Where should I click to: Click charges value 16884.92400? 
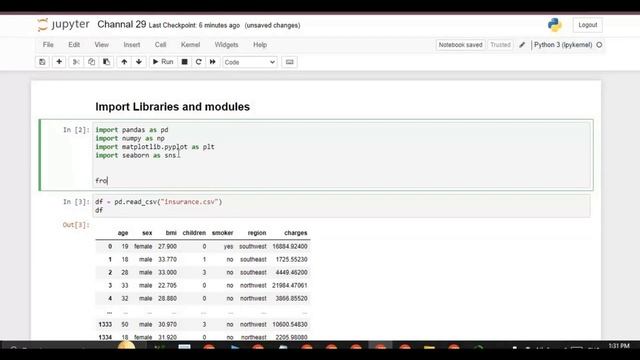290,247
